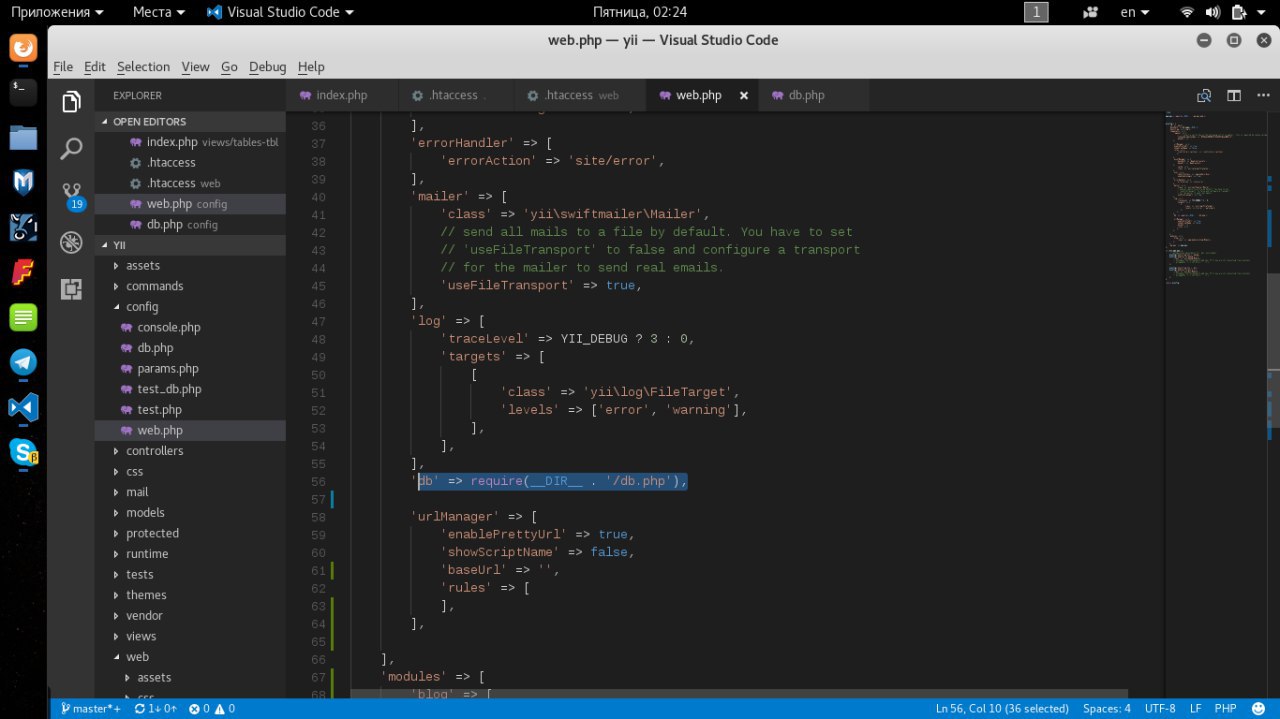
Task: Close the web.php tab
Action: tap(743, 96)
